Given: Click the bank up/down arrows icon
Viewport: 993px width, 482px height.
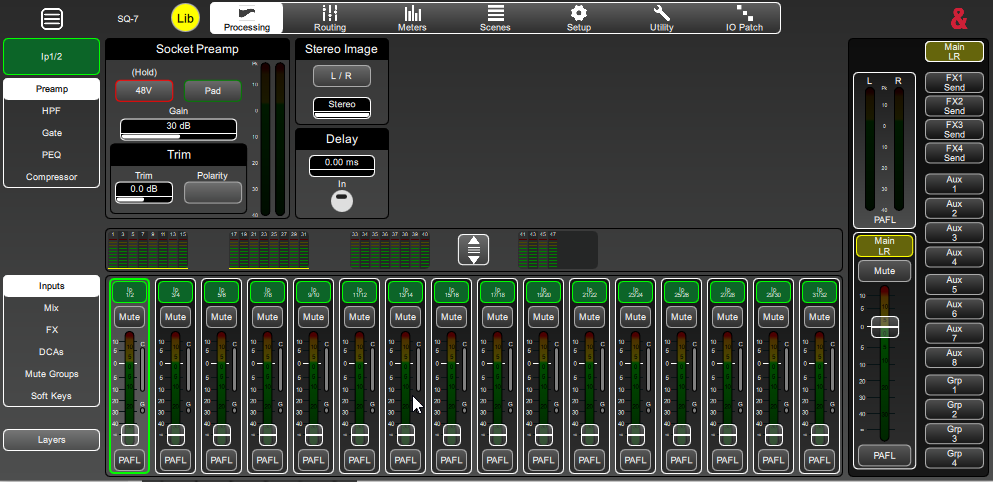Looking at the screenshot, I should click(474, 250).
